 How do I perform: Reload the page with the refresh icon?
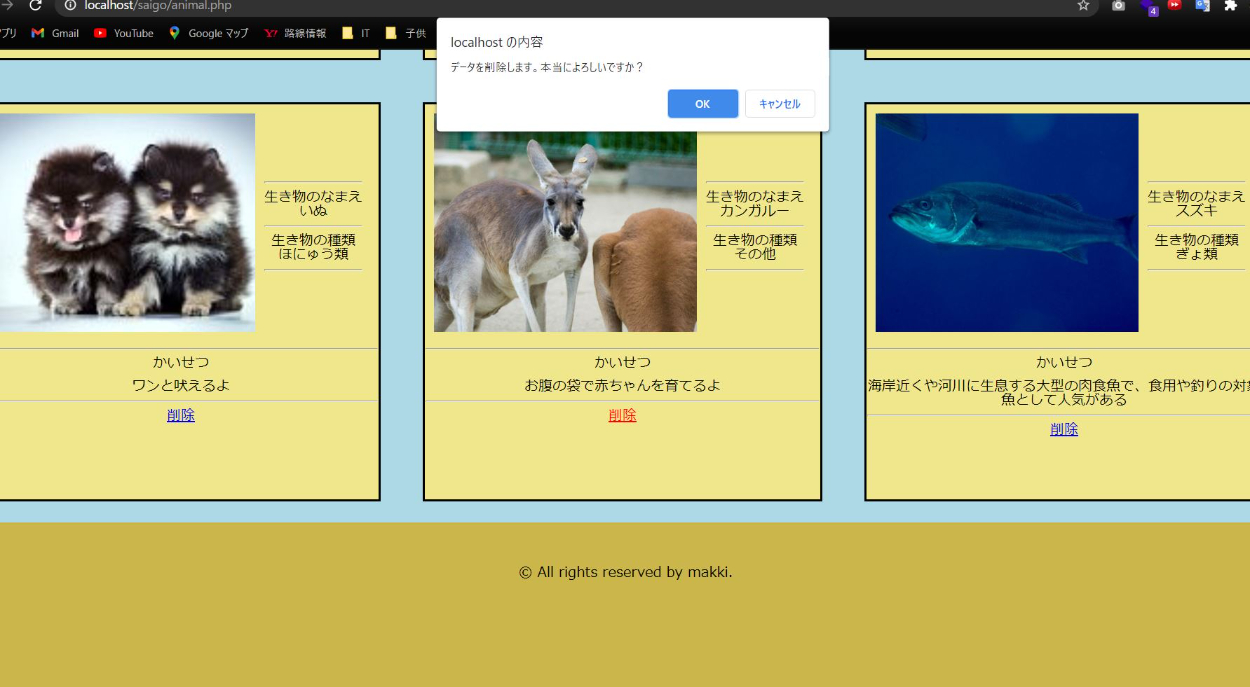coord(35,6)
